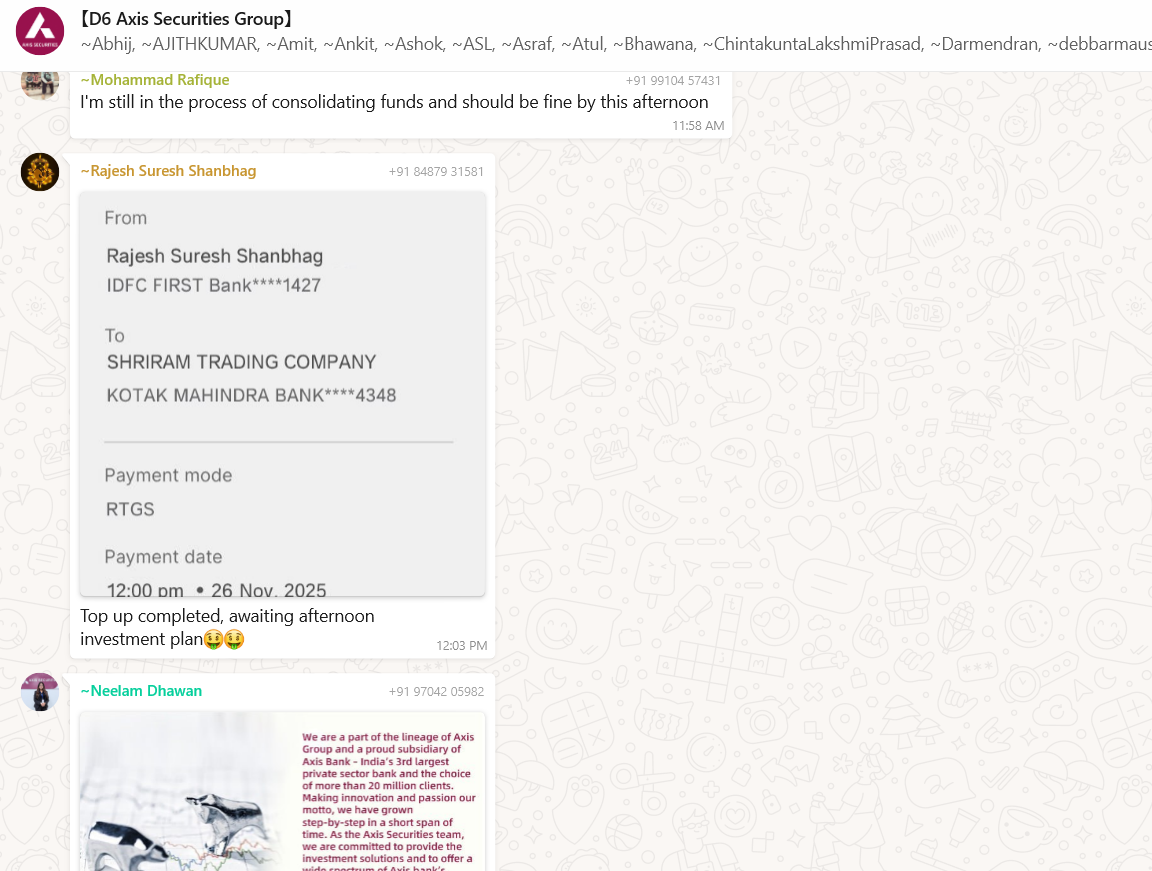The width and height of the screenshot is (1152, 871).
Task: Click phone number +91 84879 31581
Action: tap(436, 172)
